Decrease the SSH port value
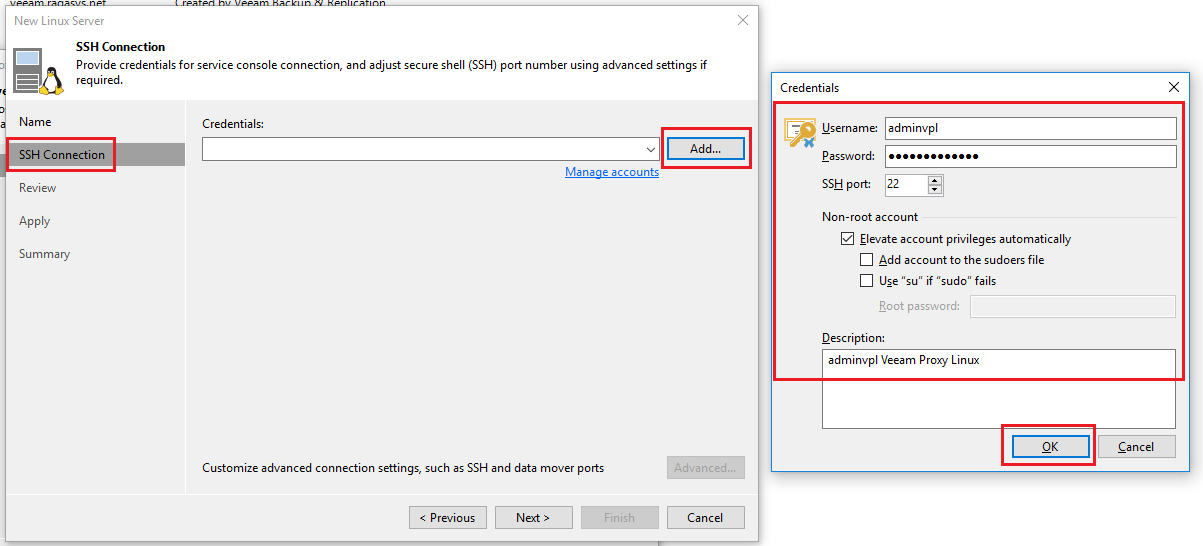1203x546 pixels. (935, 189)
